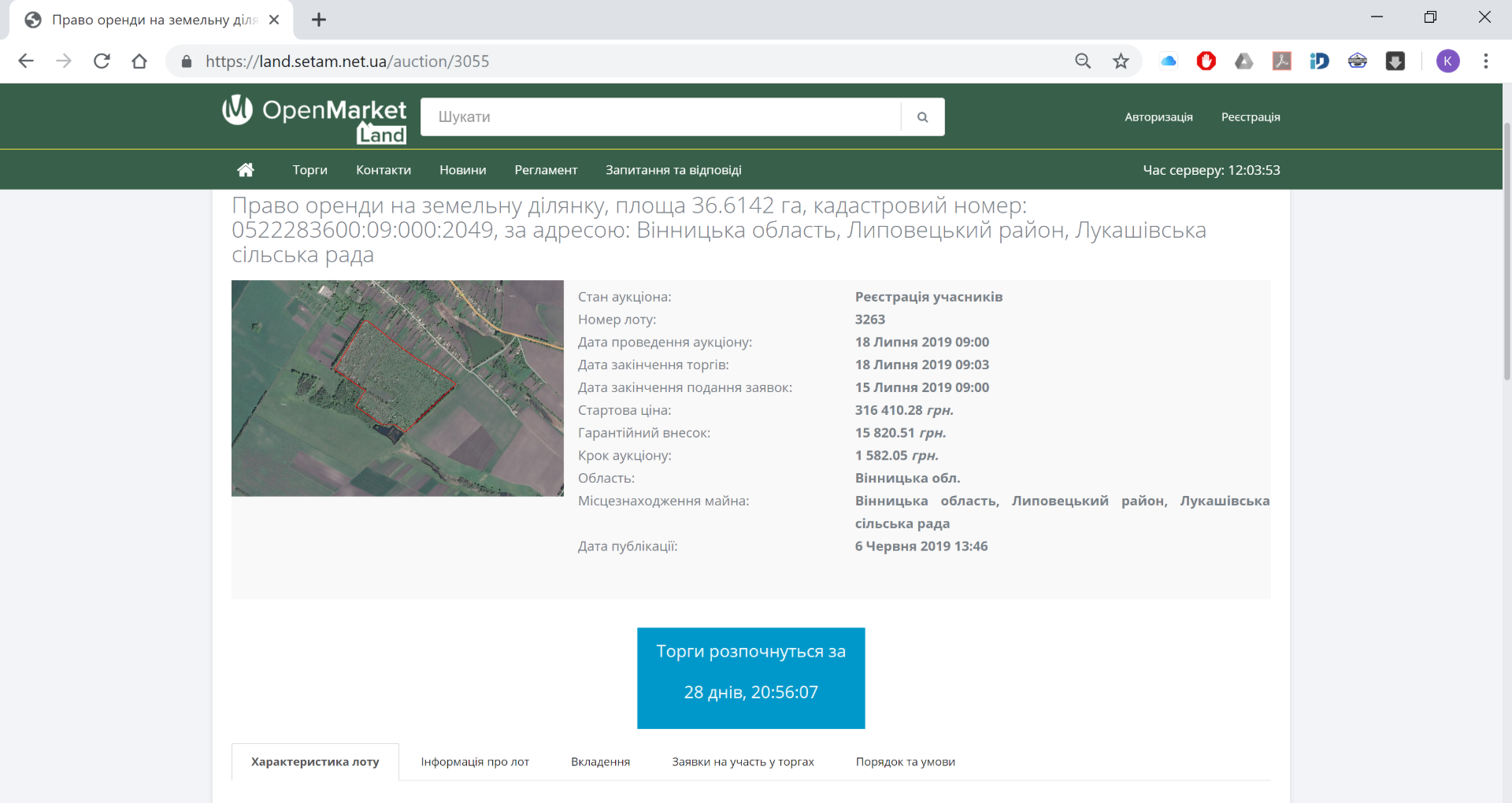This screenshot has width=1512, height=803.
Task: Go to Регламент page
Action: (546, 170)
